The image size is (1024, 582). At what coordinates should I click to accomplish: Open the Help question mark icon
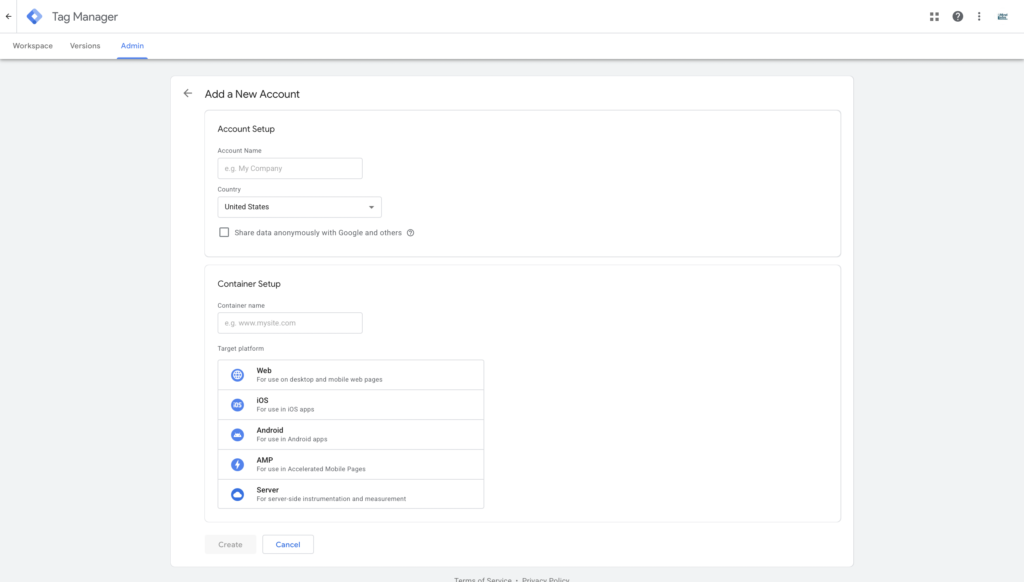pyautogui.click(x=958, y=16)
